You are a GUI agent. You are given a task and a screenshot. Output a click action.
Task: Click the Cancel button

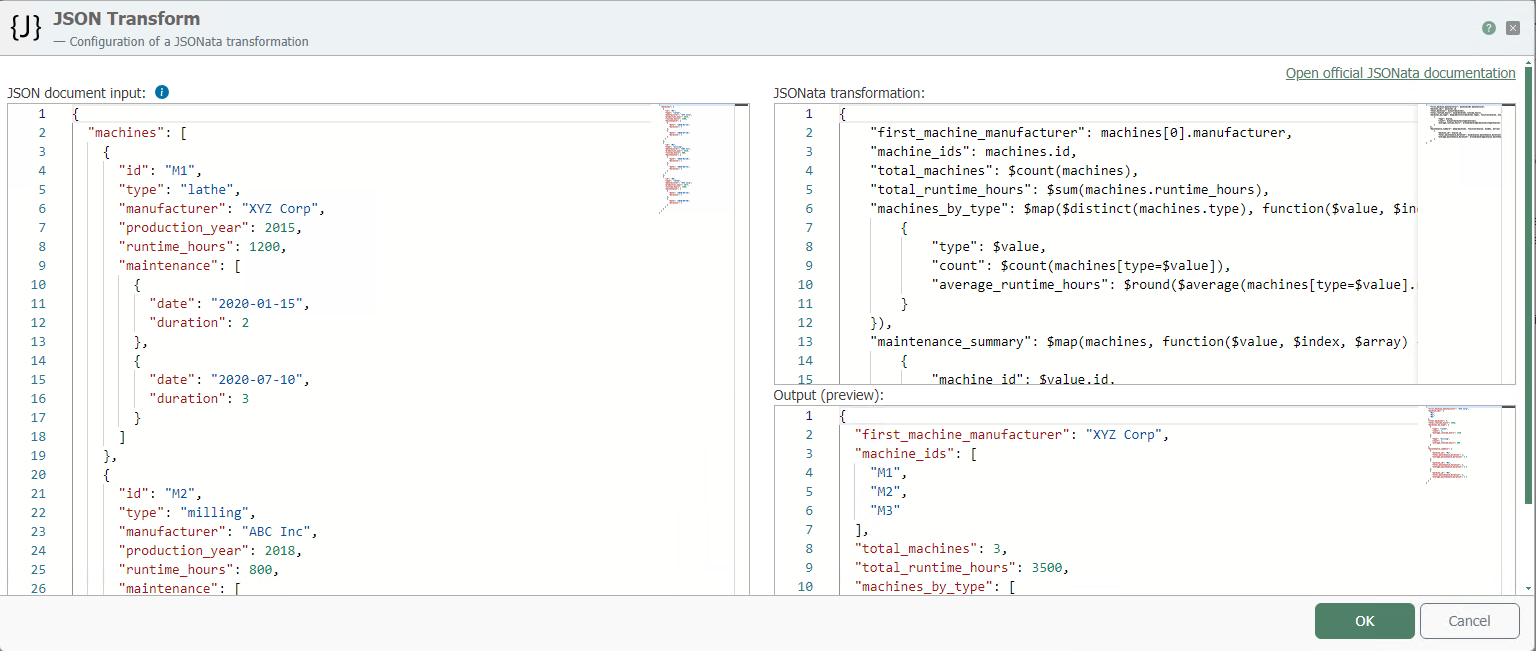pos(1470,621)
